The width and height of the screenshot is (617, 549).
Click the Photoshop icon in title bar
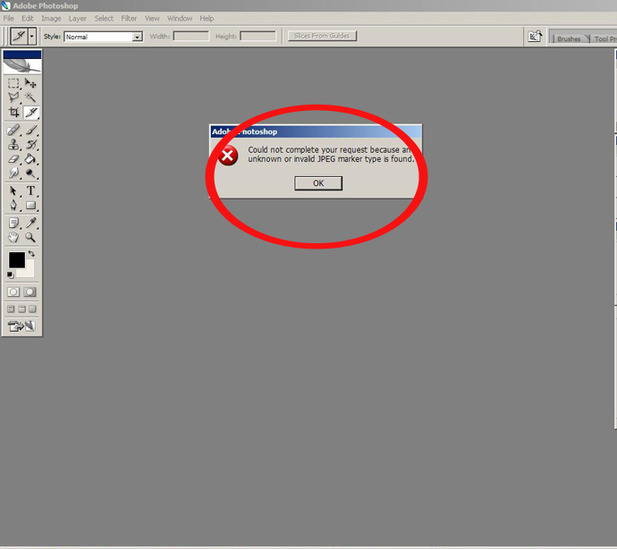coord(6,6)
